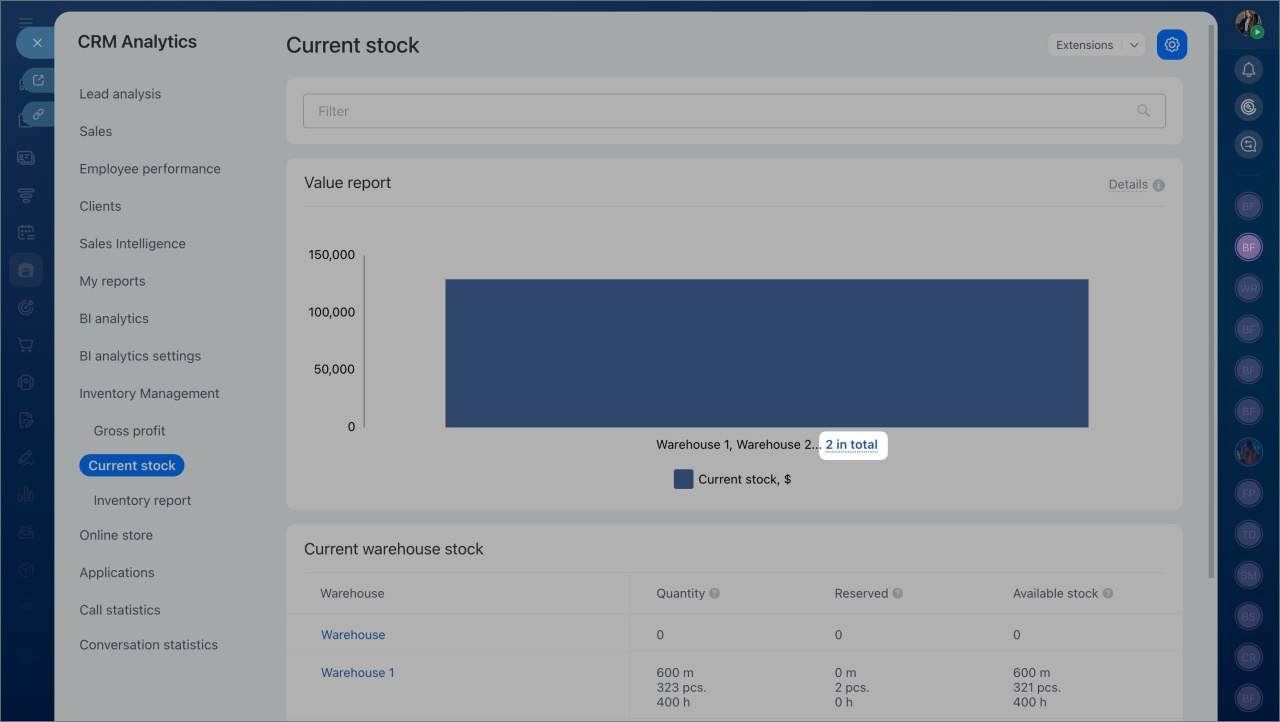Image resolution: width=1280 pixels, height=722 pixels.
Task: Click the help icon beside Reserved column
Action: point(897,593)
